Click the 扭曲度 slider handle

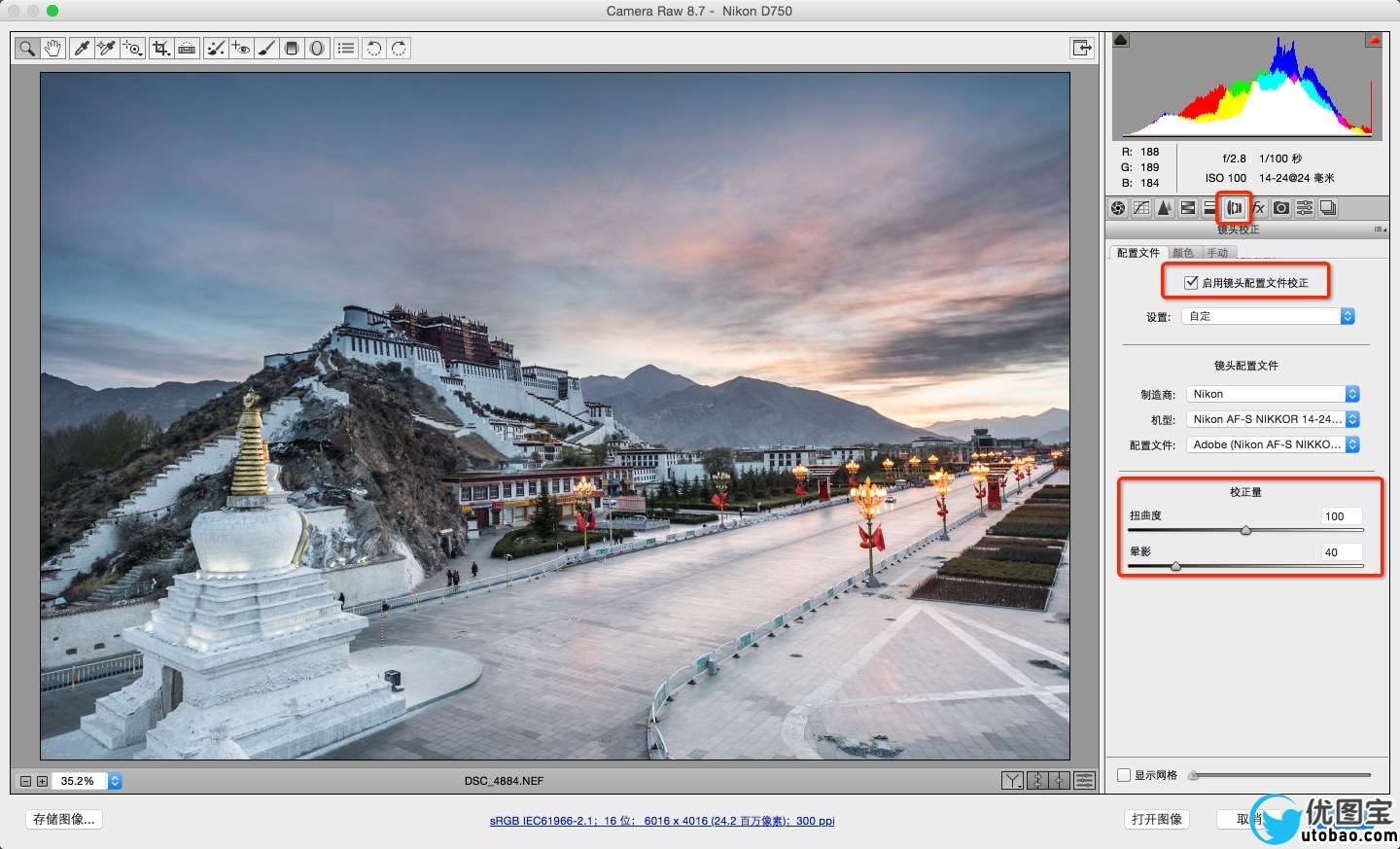coord(1245,530)
